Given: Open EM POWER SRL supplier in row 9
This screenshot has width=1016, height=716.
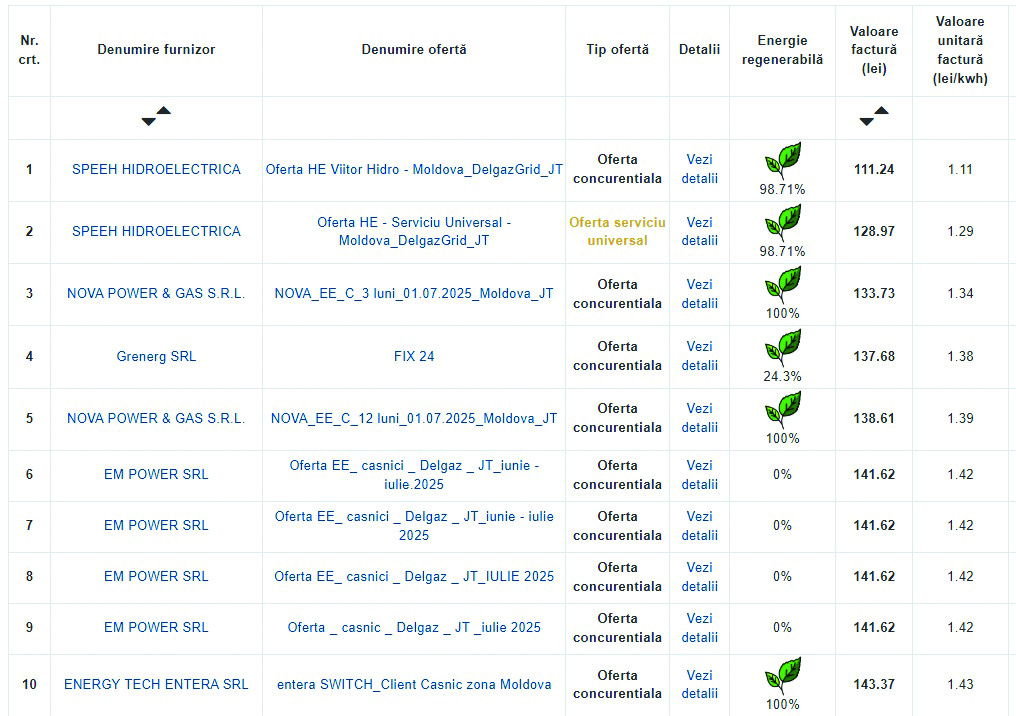Looking at the screenshot, I should (x=156, y=627).
